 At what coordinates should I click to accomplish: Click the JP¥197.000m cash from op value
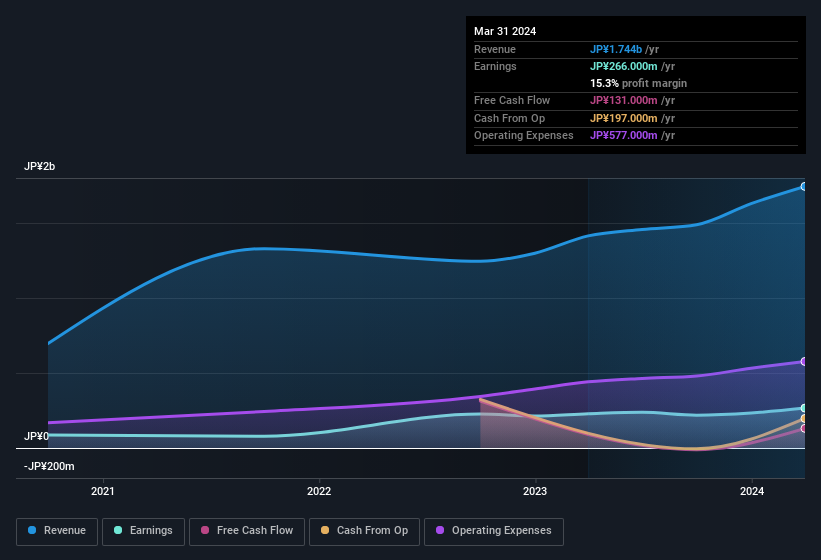click(624, 118)
